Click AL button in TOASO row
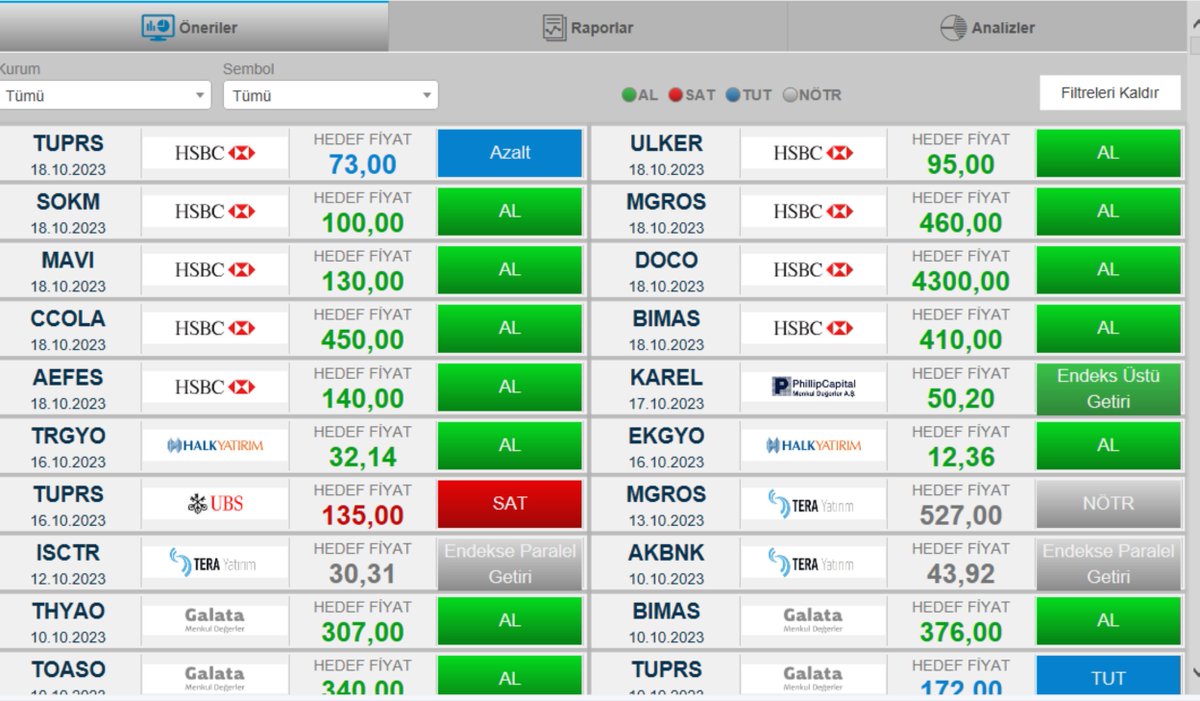The image size is (1200, 701). pos(510,675)
